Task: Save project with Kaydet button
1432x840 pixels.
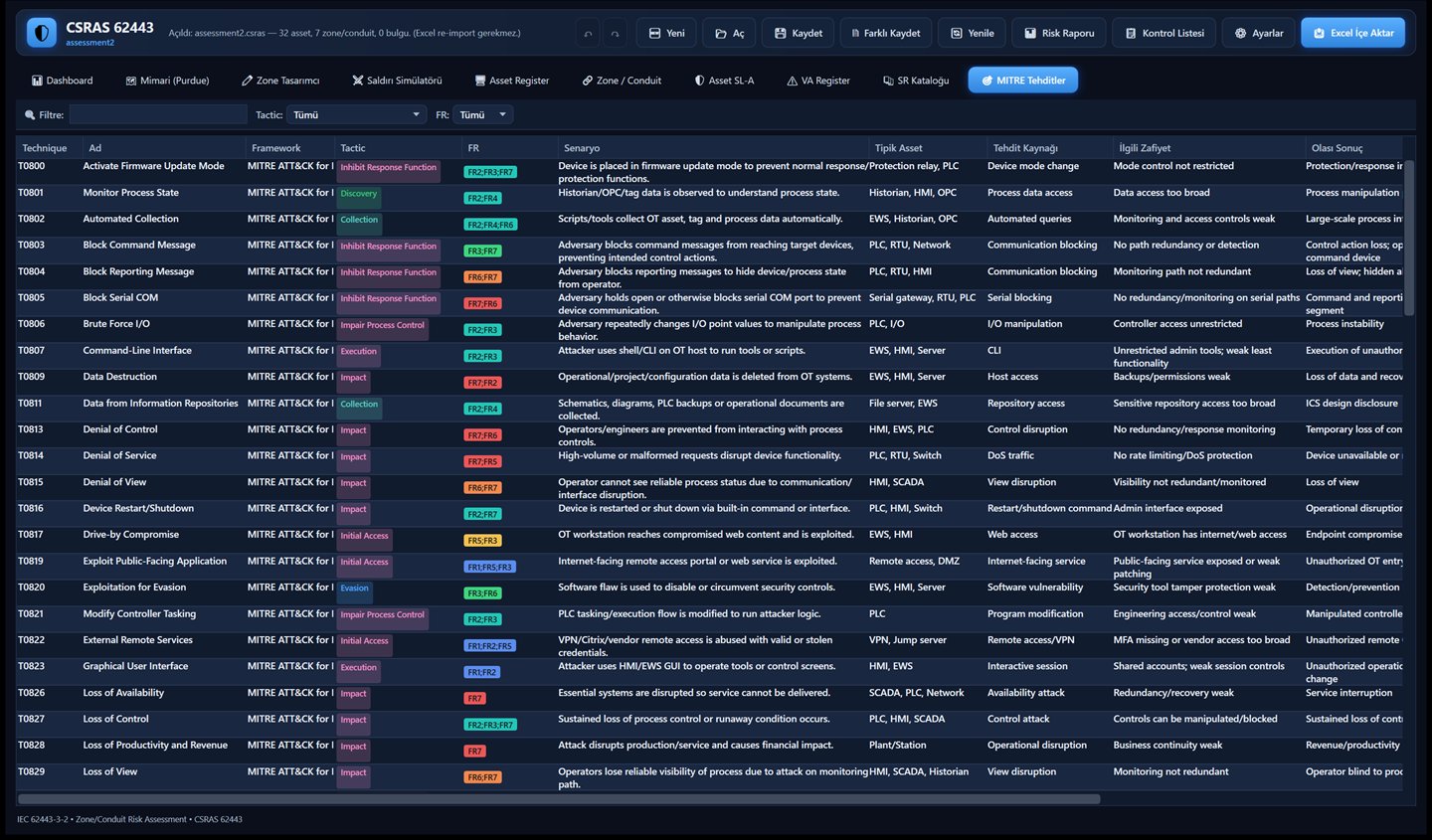Action: pyautogui.click(x=799, y=33)
